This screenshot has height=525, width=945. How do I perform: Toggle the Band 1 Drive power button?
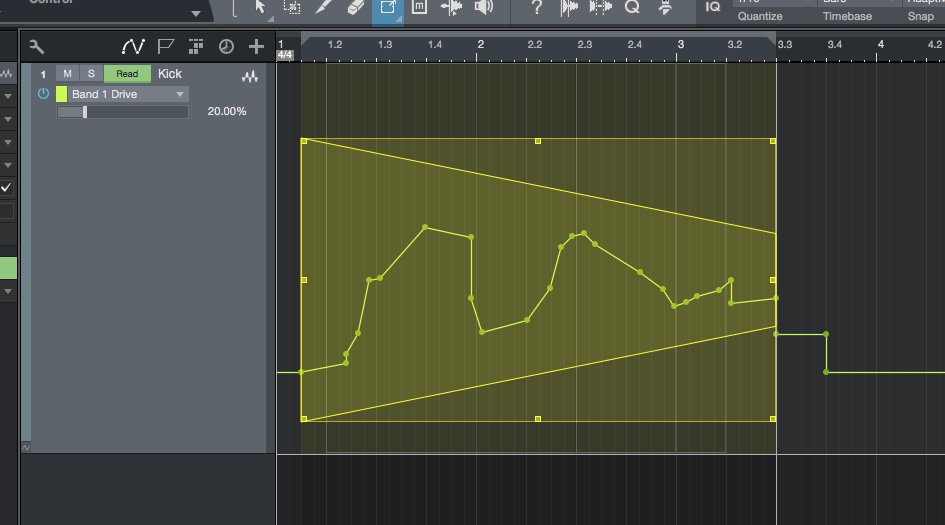point(43,94)
